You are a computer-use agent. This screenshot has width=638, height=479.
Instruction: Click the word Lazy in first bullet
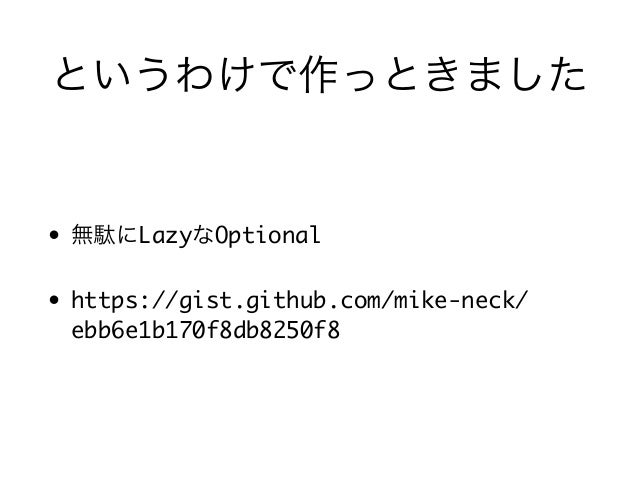point(164,236)
